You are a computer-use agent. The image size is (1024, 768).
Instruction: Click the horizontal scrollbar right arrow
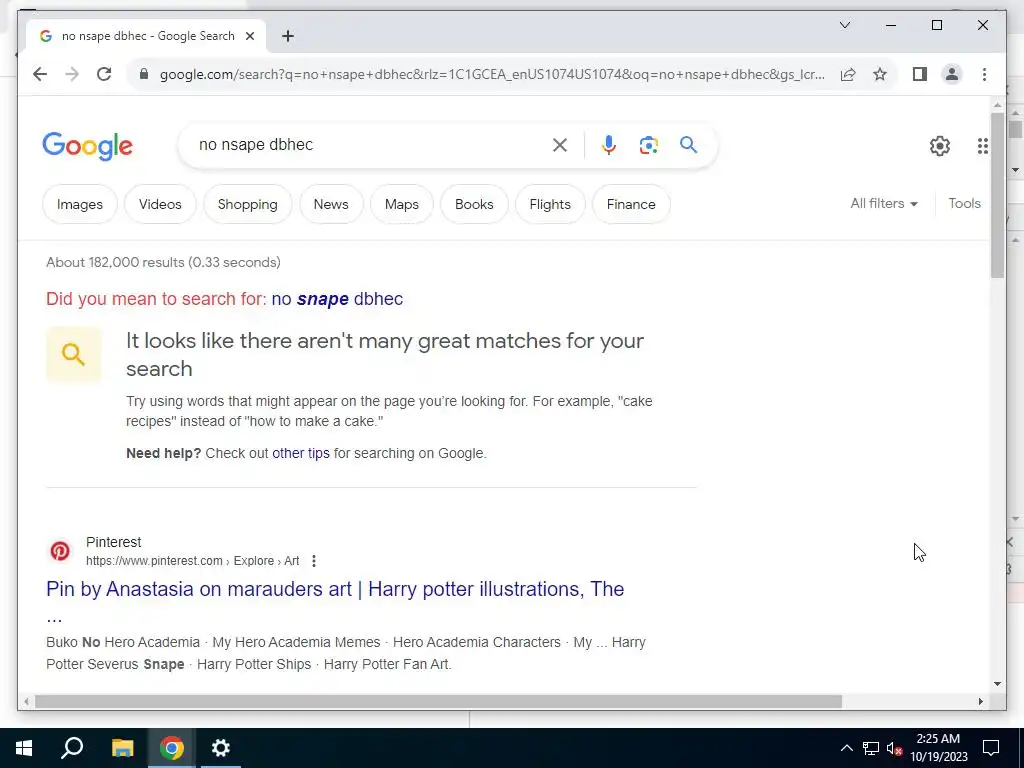tap(981, 701)
